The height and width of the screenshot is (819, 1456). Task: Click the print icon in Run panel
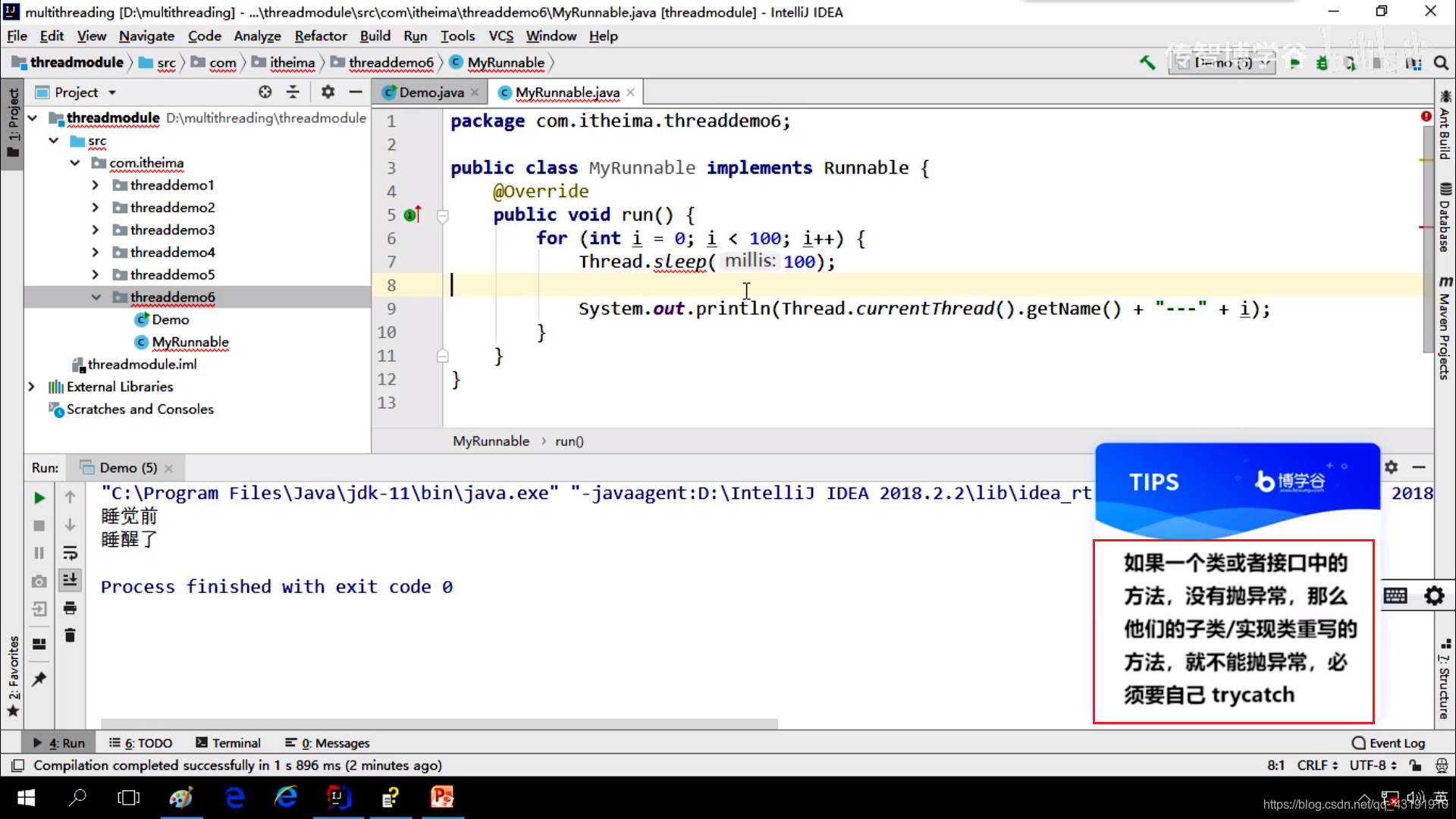tap(70, 608)
